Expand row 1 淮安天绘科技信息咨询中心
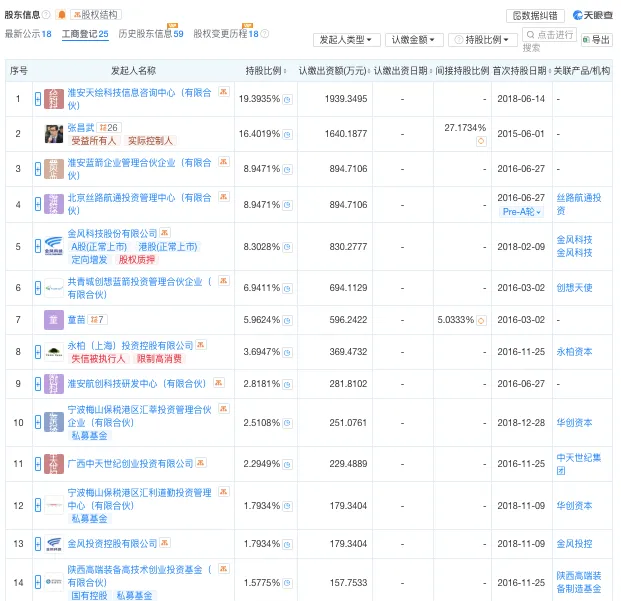Screen dimensions: 621x601 click(x=38, y=99)
